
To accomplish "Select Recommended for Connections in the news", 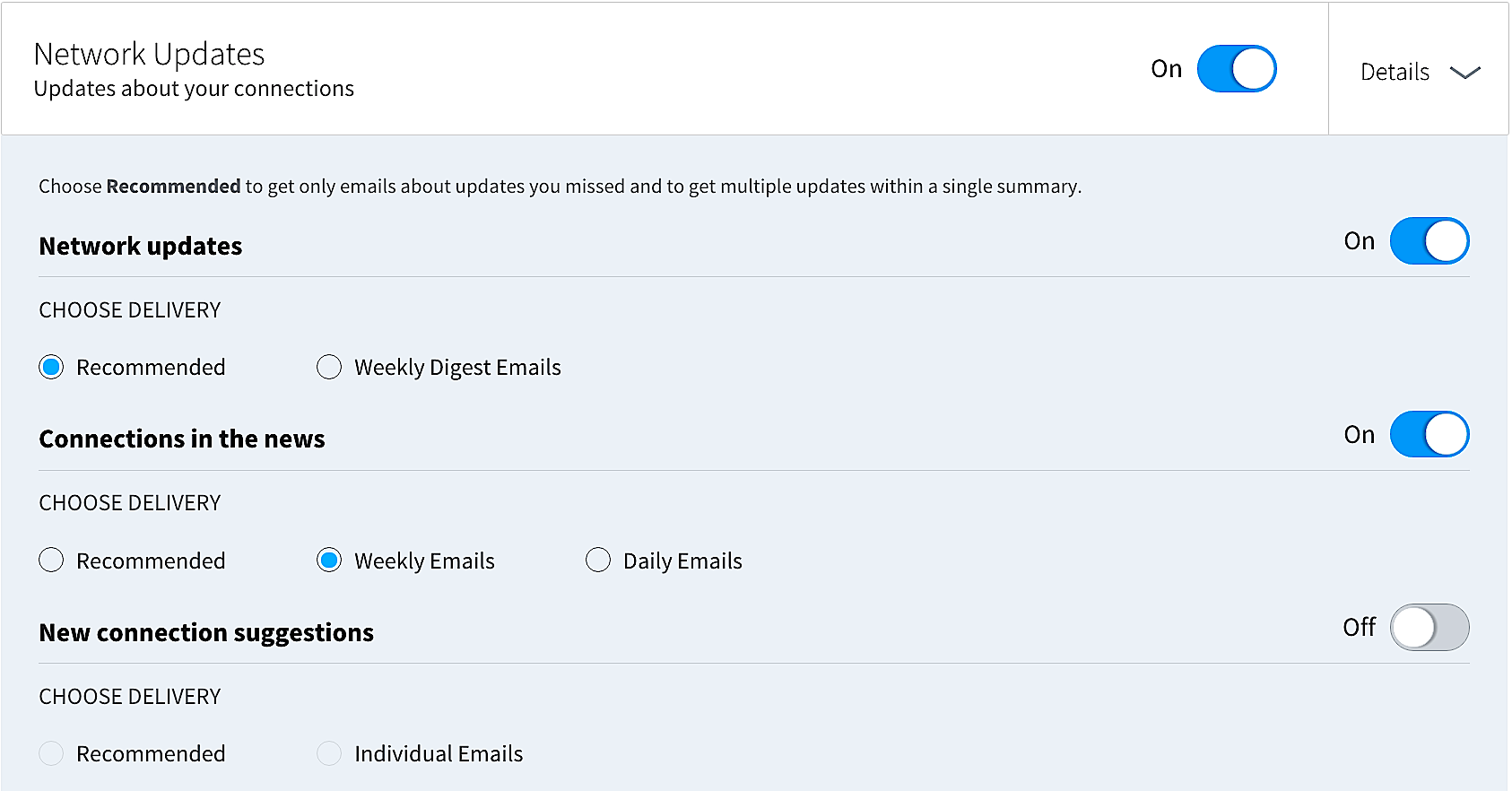I will pos(52,561).
